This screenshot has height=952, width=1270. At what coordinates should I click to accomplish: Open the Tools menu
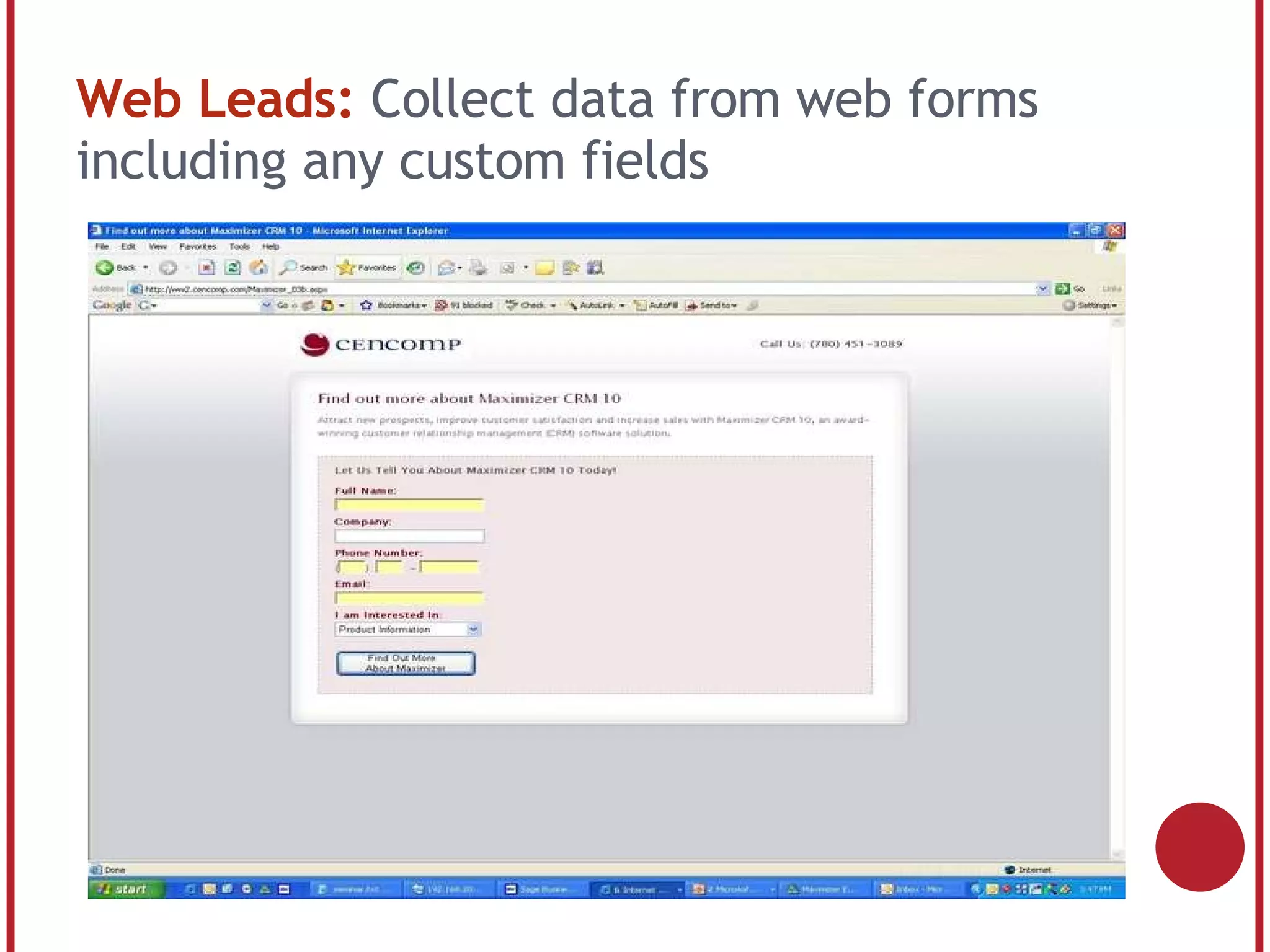pos(239,246)
